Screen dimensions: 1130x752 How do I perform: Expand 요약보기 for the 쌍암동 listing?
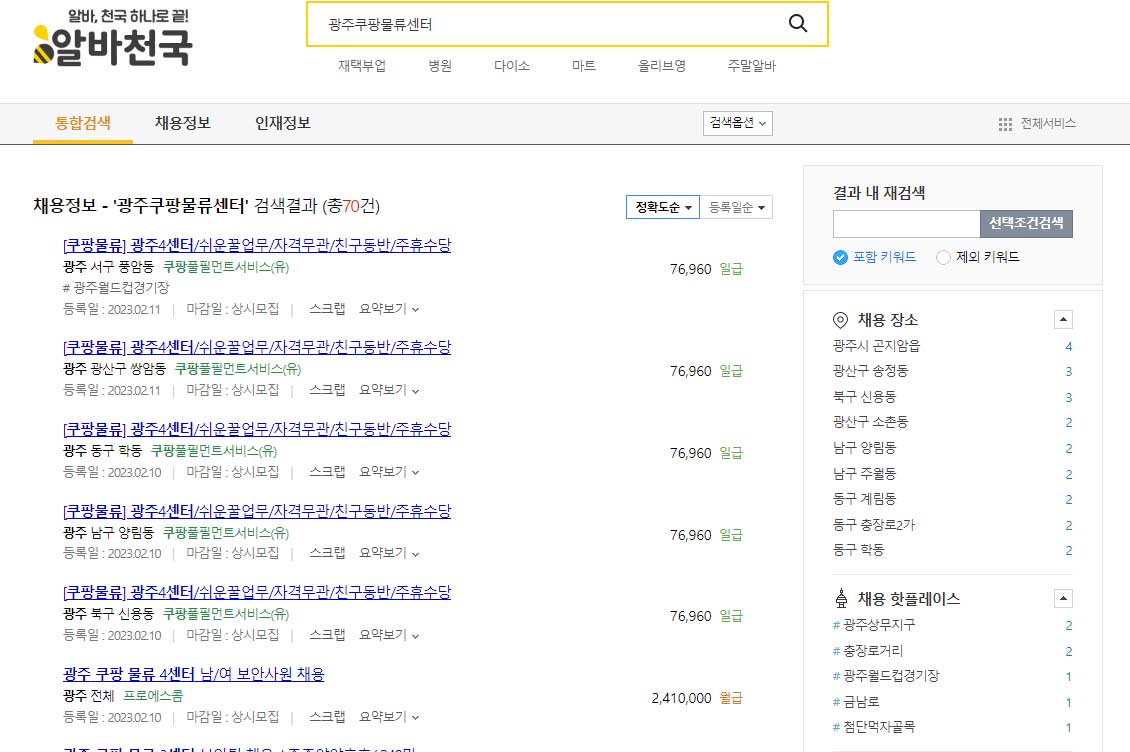(x=389, y=390)
